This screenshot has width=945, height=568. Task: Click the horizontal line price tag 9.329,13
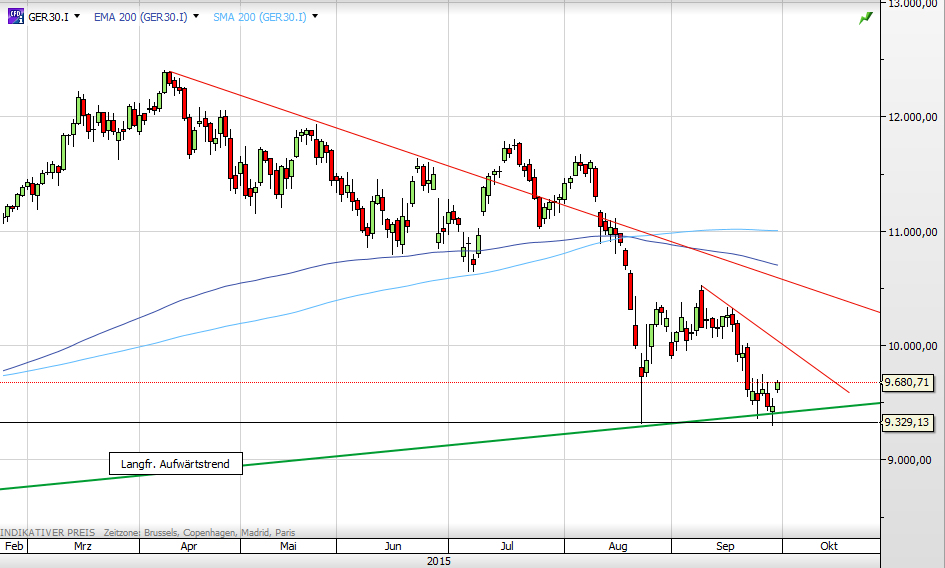click(907, 422)
